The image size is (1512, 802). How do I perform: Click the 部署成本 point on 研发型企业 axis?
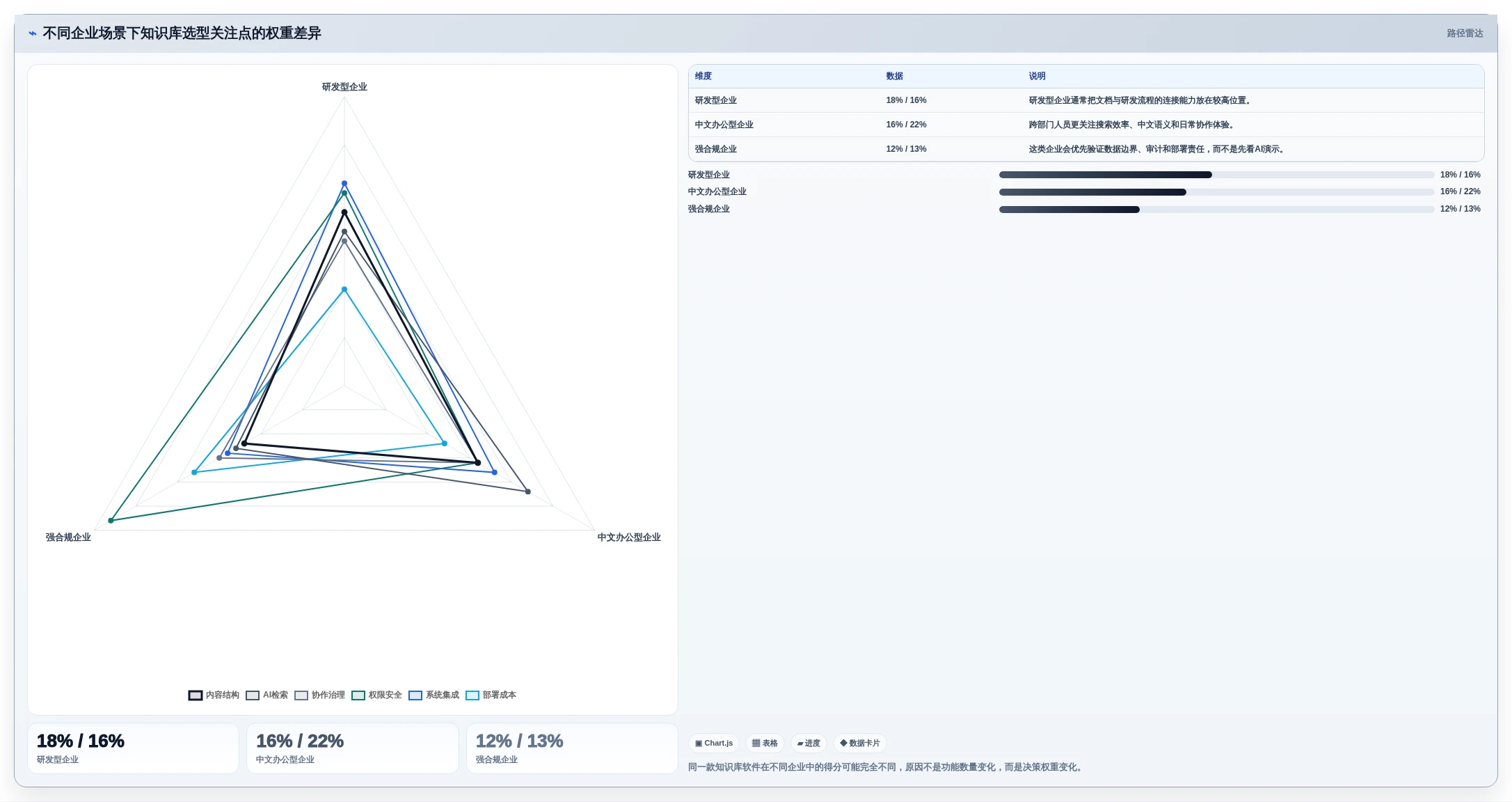pos(344,290)
